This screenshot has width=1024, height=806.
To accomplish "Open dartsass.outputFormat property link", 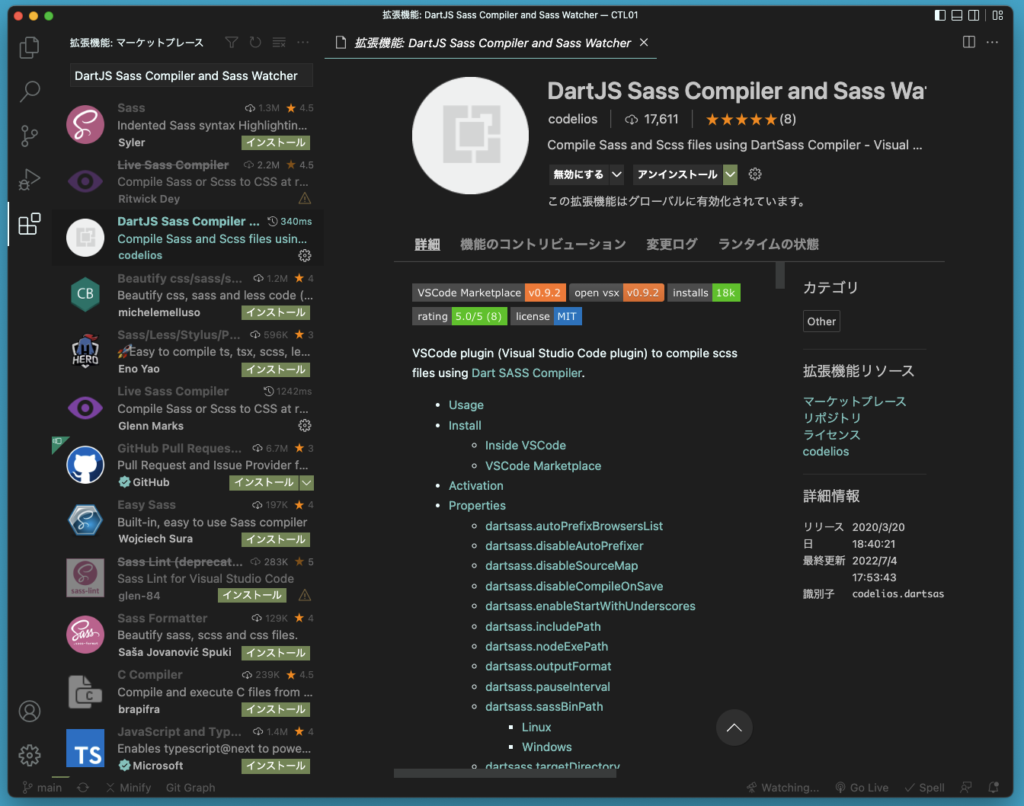I will pyautogui.click(x=548, y=666).
